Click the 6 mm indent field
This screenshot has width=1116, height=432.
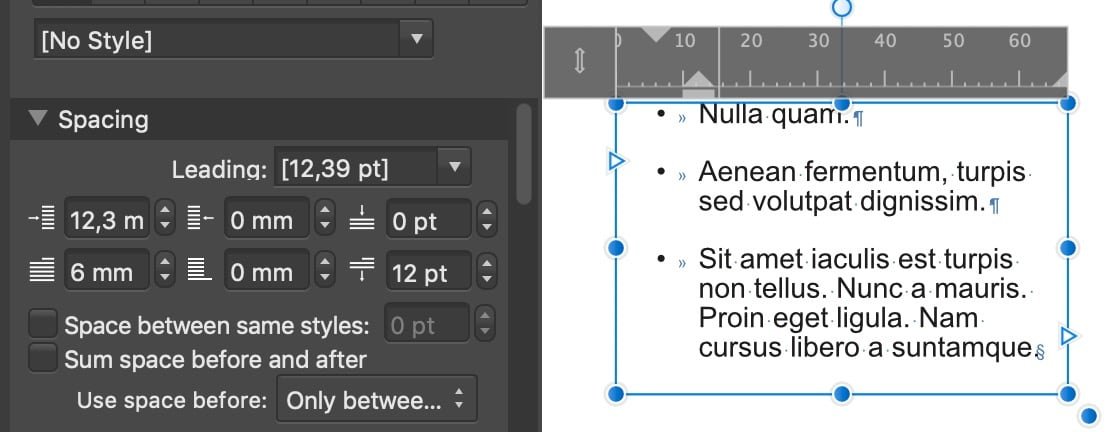[107, 271]
